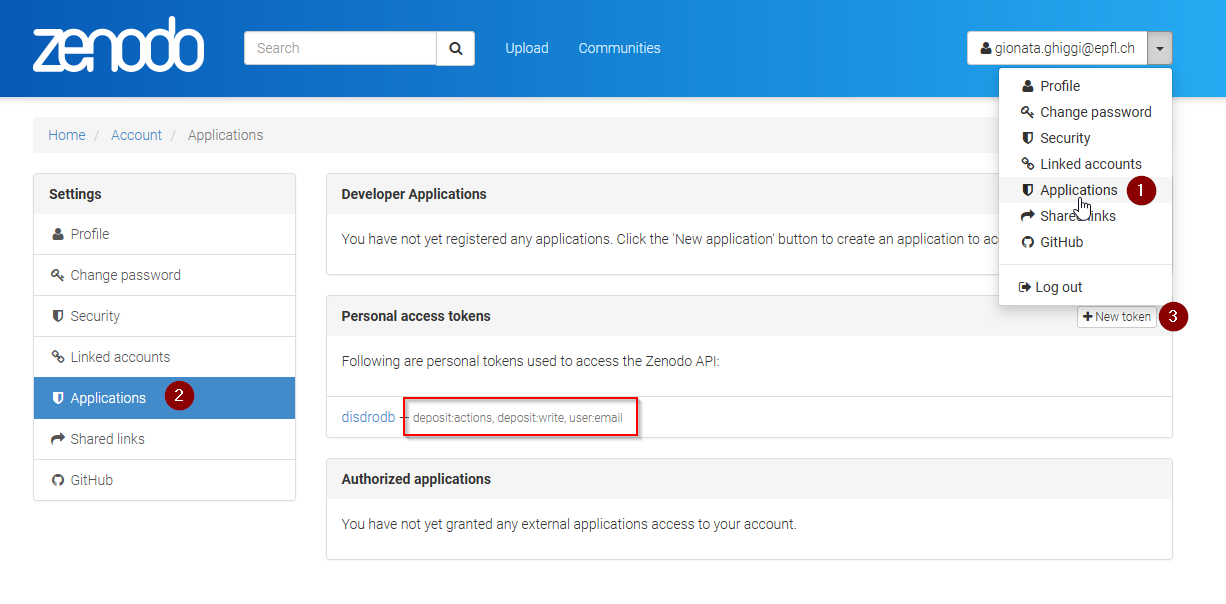Click the shield icon beside sidebar Security

[57, 316]
